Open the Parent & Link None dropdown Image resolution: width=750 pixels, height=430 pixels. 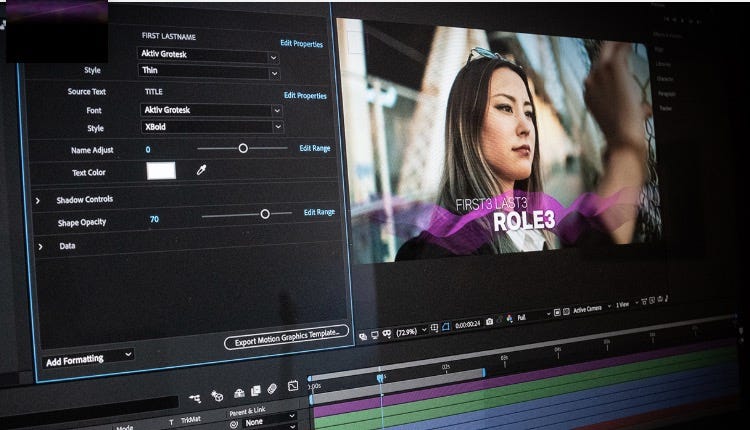pos(269,421)
